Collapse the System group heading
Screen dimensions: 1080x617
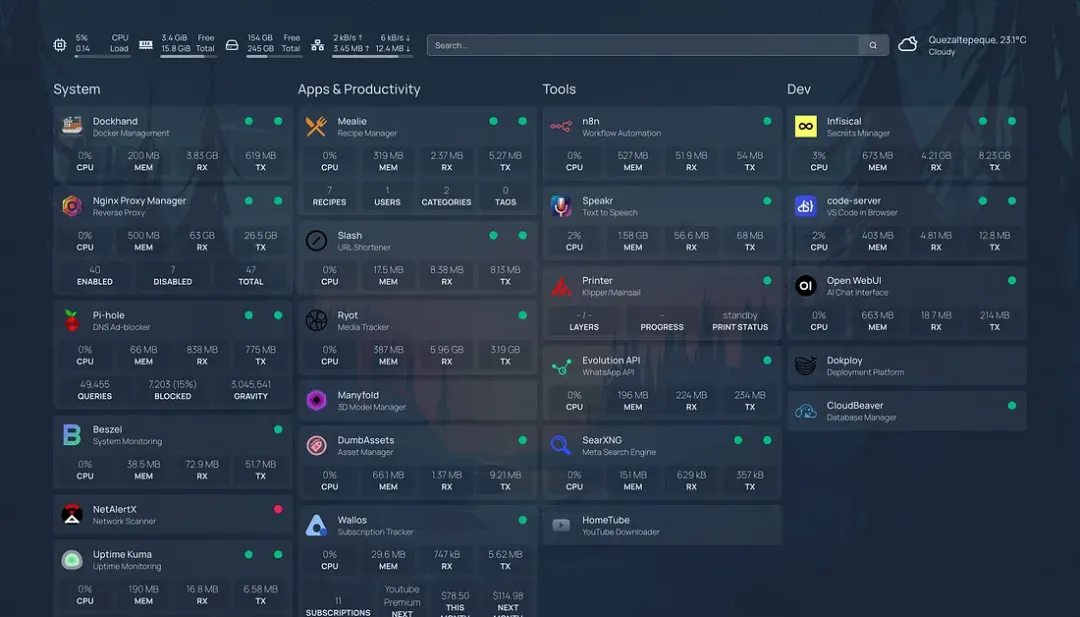[76, 89]
